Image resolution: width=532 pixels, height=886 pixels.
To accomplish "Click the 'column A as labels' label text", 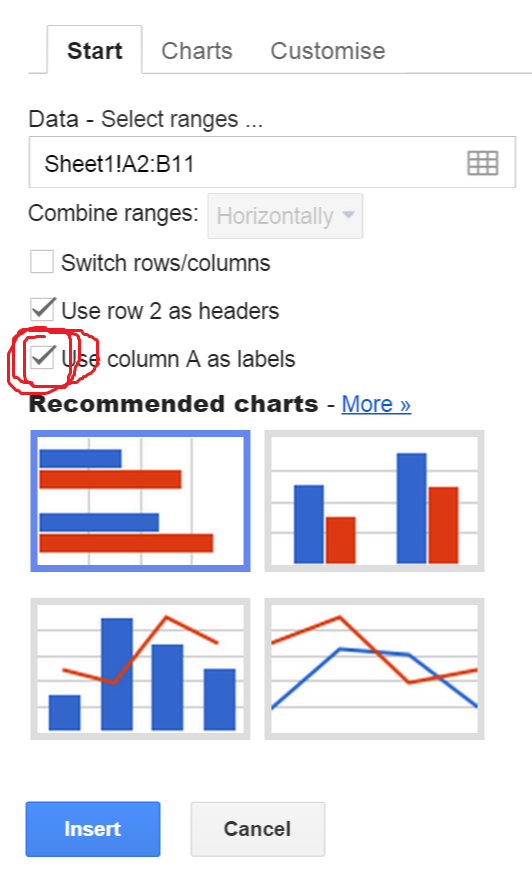I will coord(201,359).
